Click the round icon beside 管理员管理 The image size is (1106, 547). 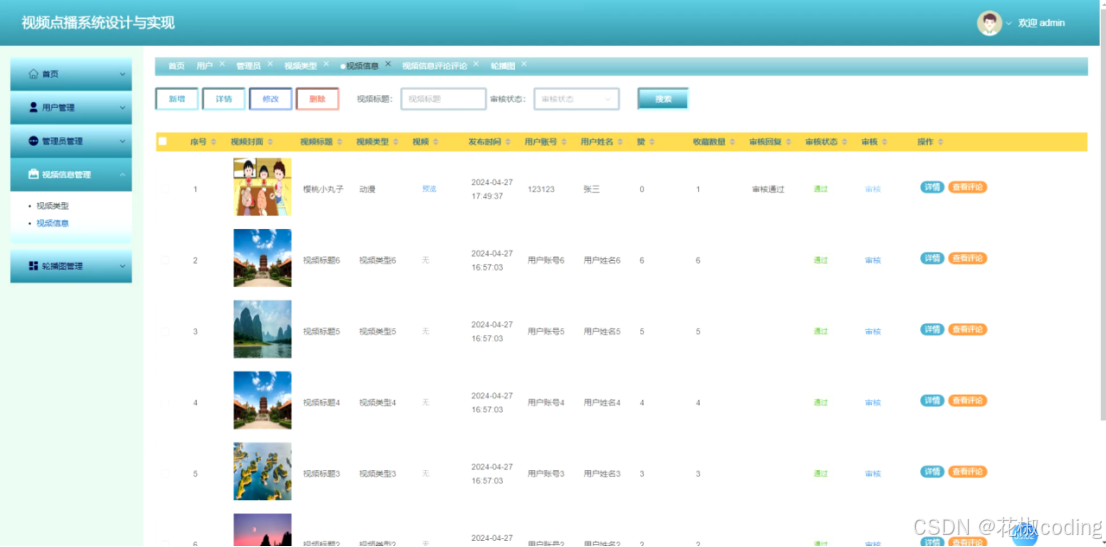(33, 141)
